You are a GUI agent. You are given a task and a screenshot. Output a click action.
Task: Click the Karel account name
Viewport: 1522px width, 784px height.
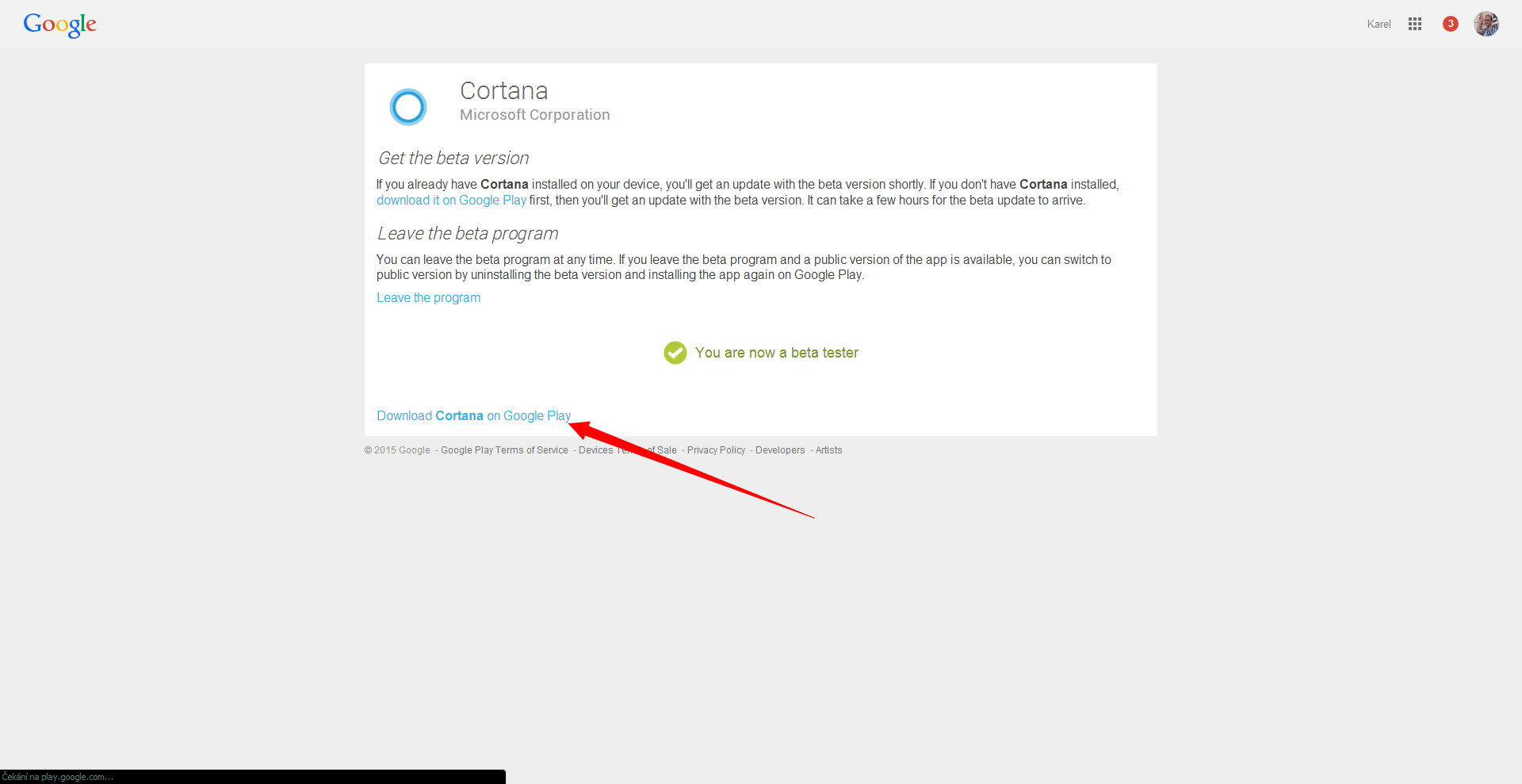(x=1379, y=25)
